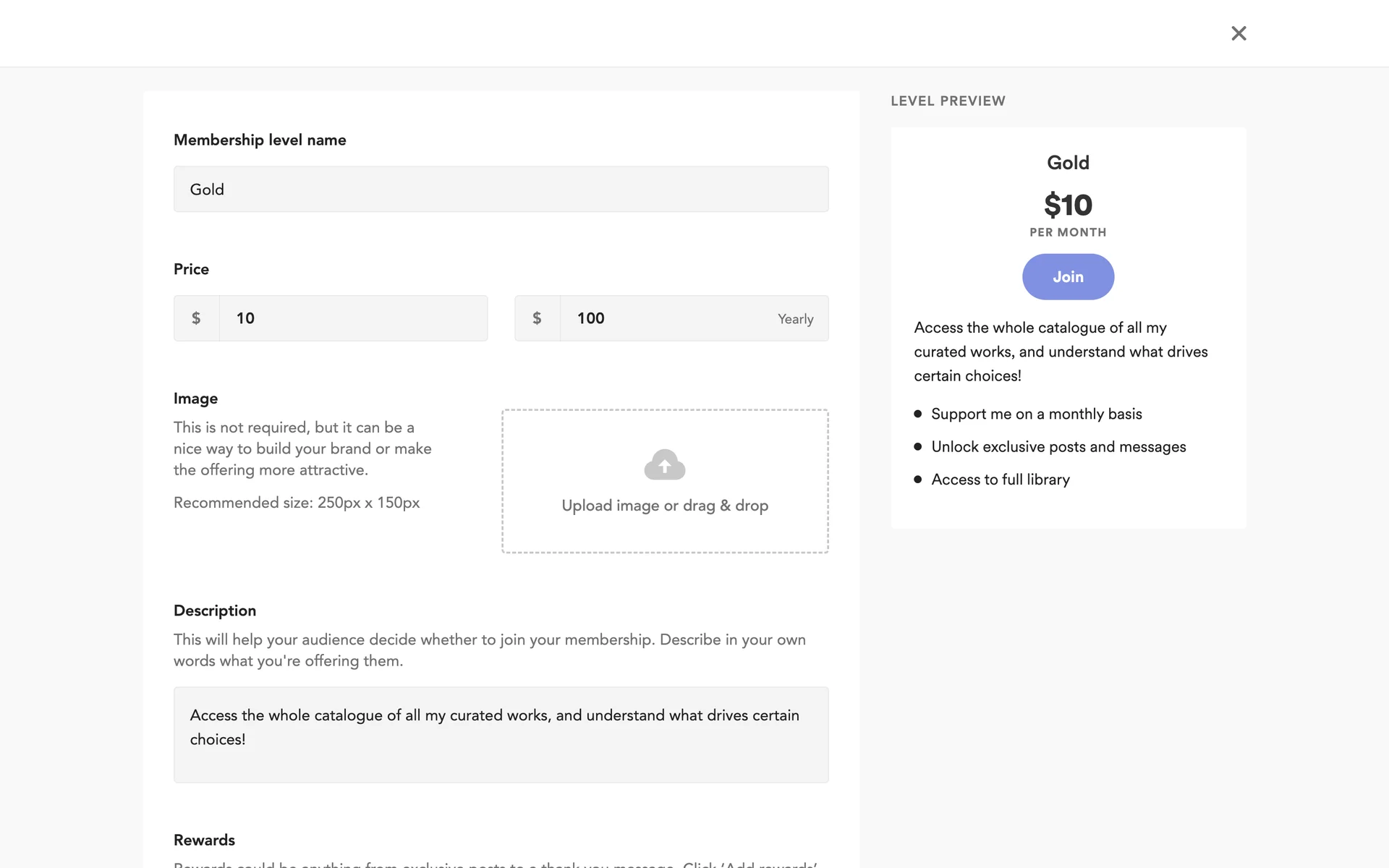This screenshot has width=1389, height=868.
Task: Close the membership level editor
Action: coord(1239,33)
